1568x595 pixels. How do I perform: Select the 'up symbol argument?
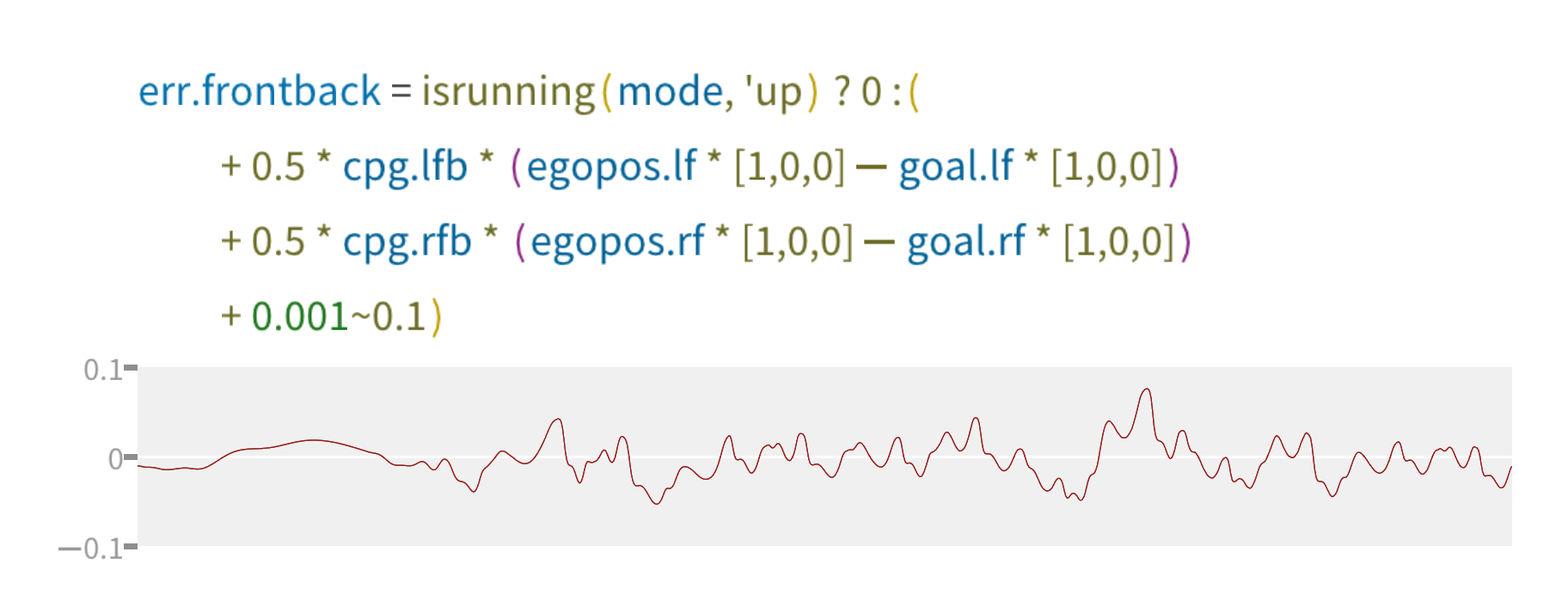pos(773,93)
